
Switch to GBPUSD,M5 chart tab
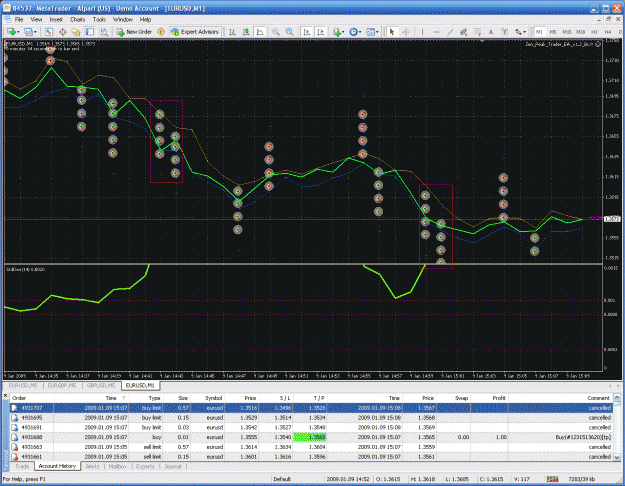point(101,386)
